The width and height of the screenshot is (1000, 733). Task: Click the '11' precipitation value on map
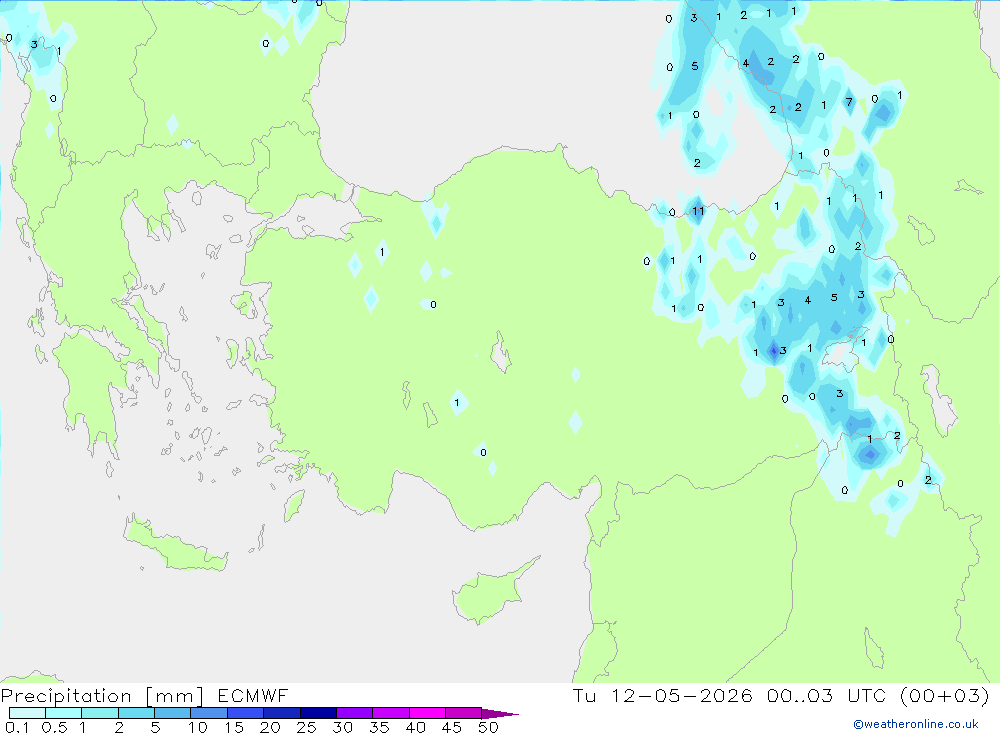point(698,211)
